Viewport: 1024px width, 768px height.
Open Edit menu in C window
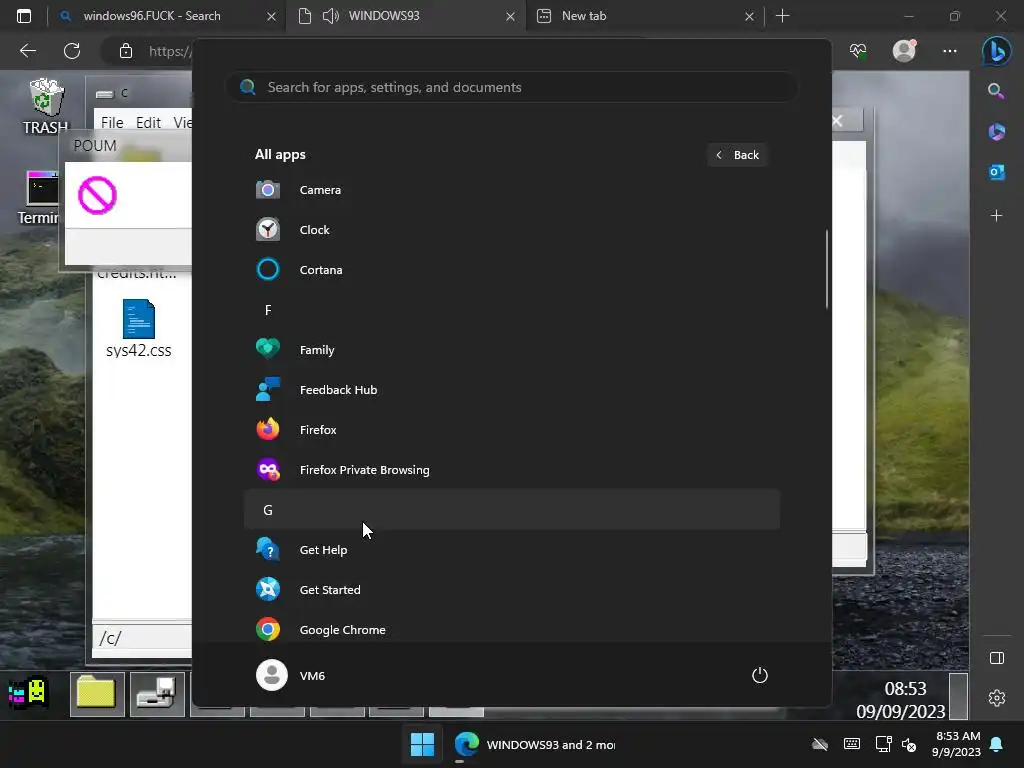coord(148,123)
